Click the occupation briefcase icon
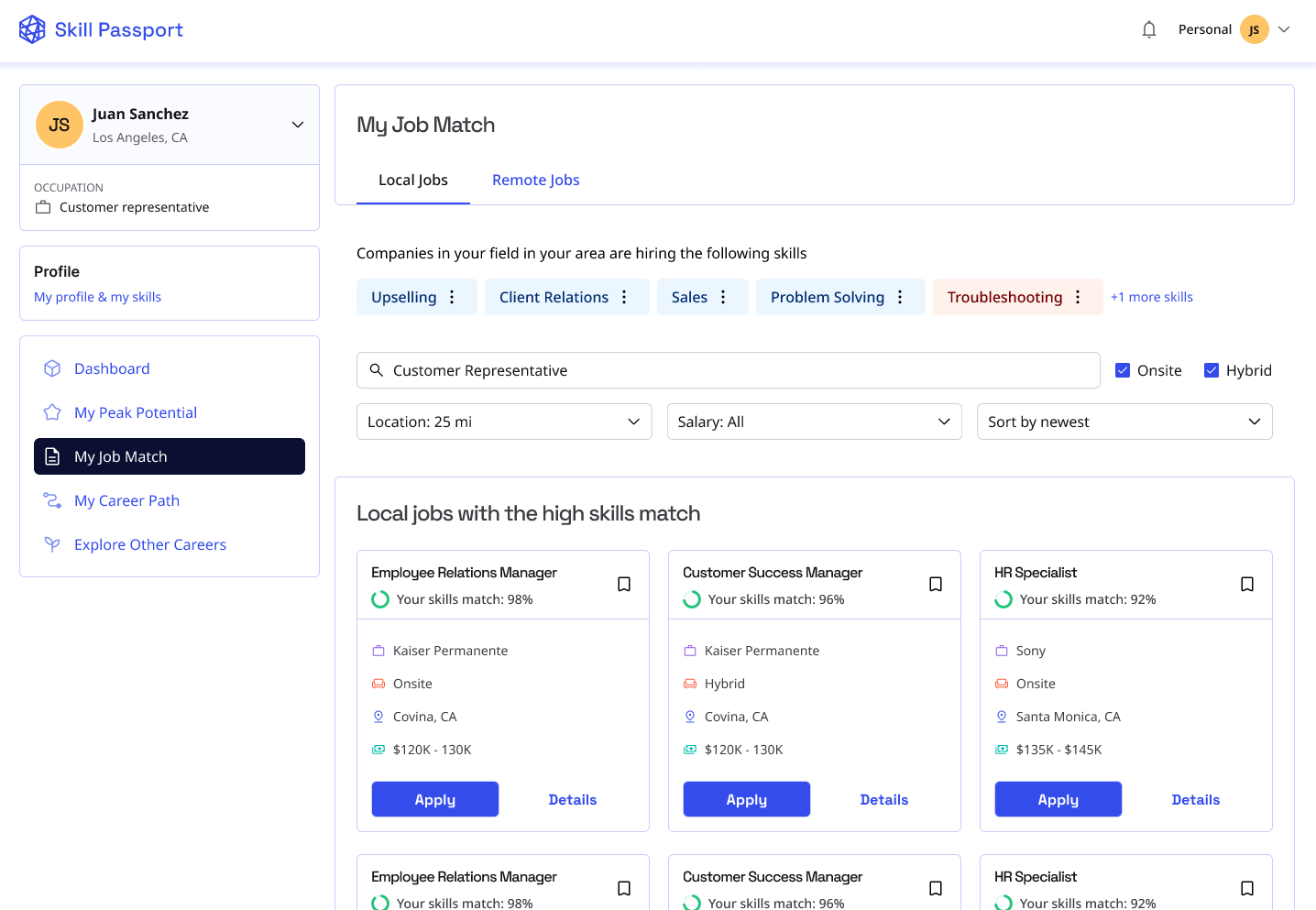The height and width of the screenshot is (910, 1316). [43, 207]
